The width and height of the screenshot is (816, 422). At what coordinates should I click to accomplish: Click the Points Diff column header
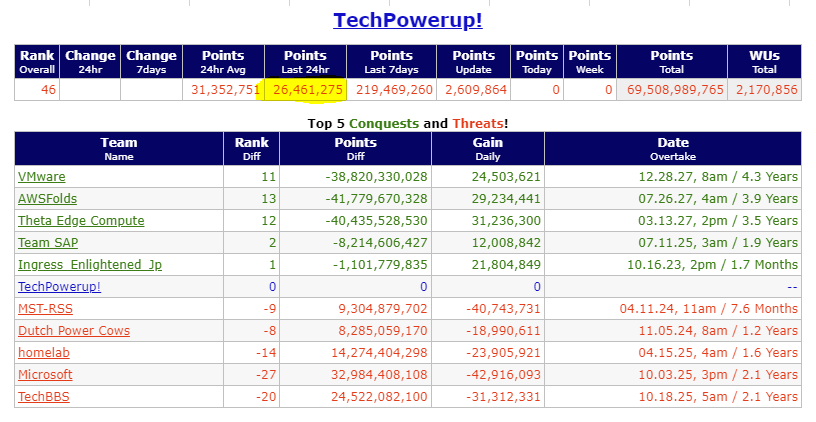click(355, 149)
